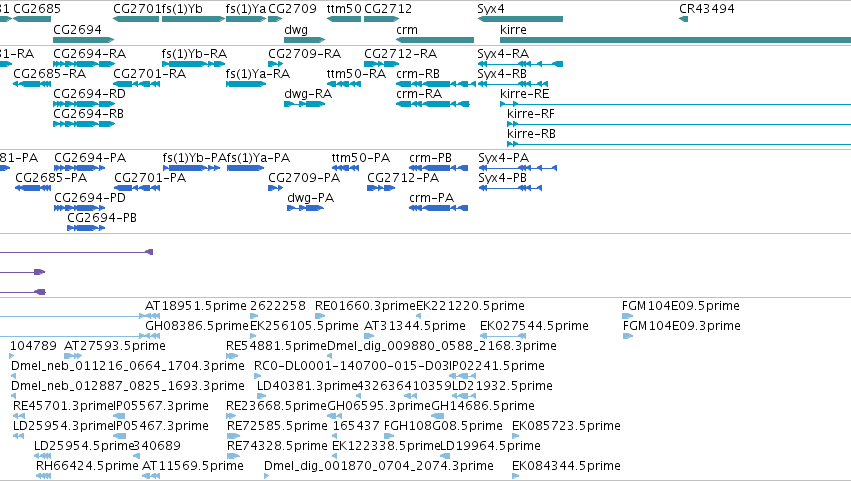
Task: Click the CG2701-RA transcript label
Action: 150,74
